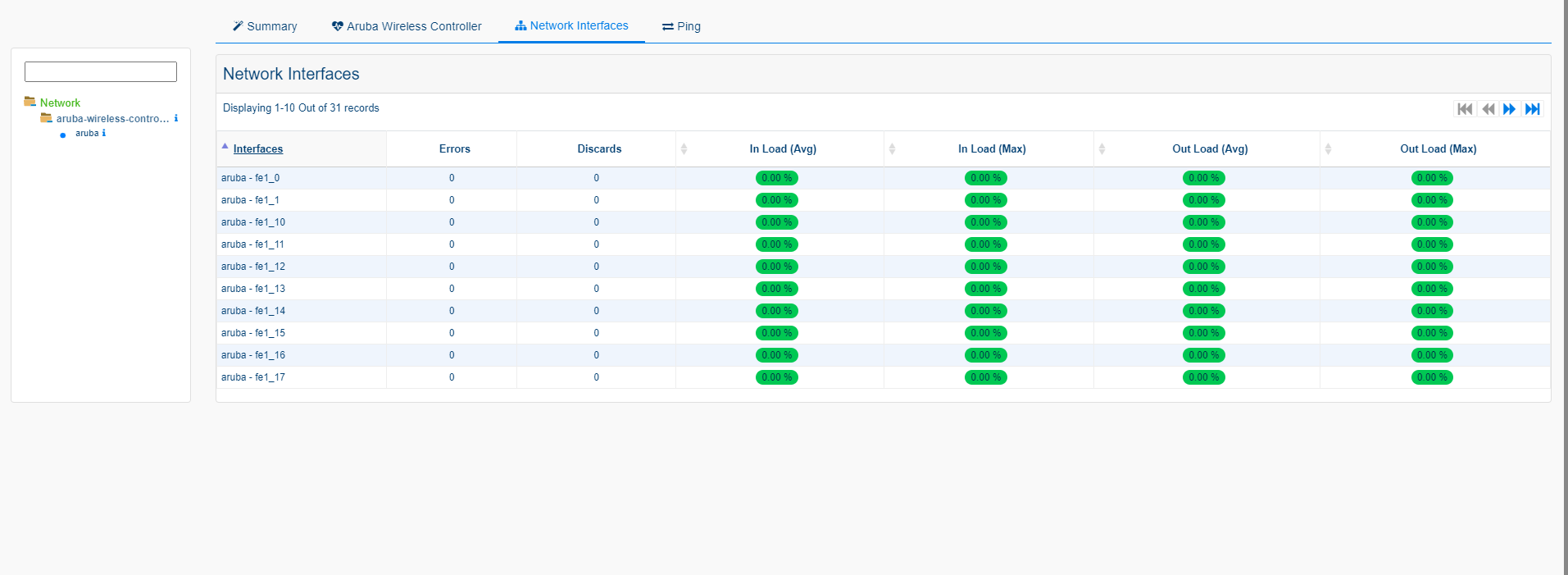Sort by Out Load (Max) column arrows
This screenshot has width=1568, height=575.
click(1328, 149)
